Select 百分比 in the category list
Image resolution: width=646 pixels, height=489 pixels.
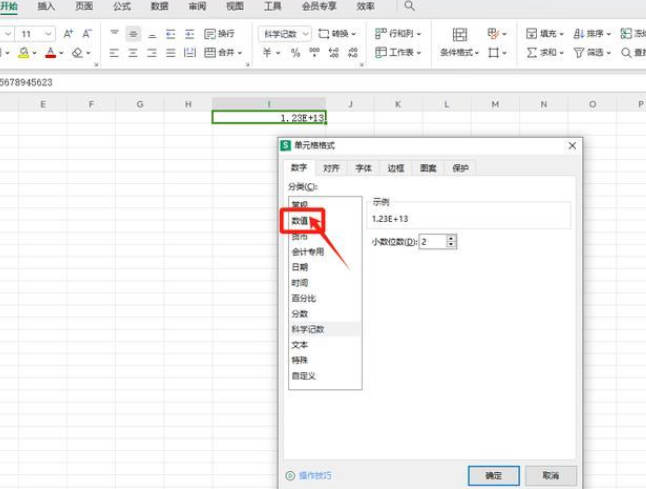point(304,298)
